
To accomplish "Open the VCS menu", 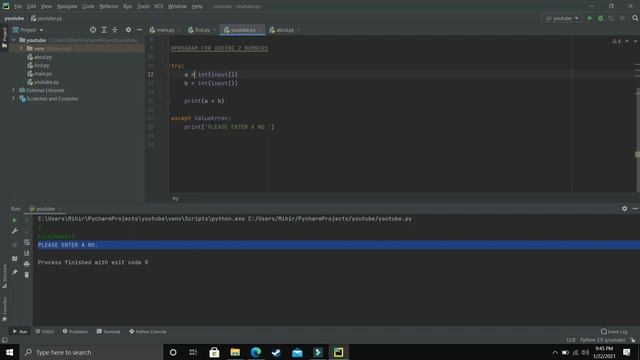I will 158,7.
